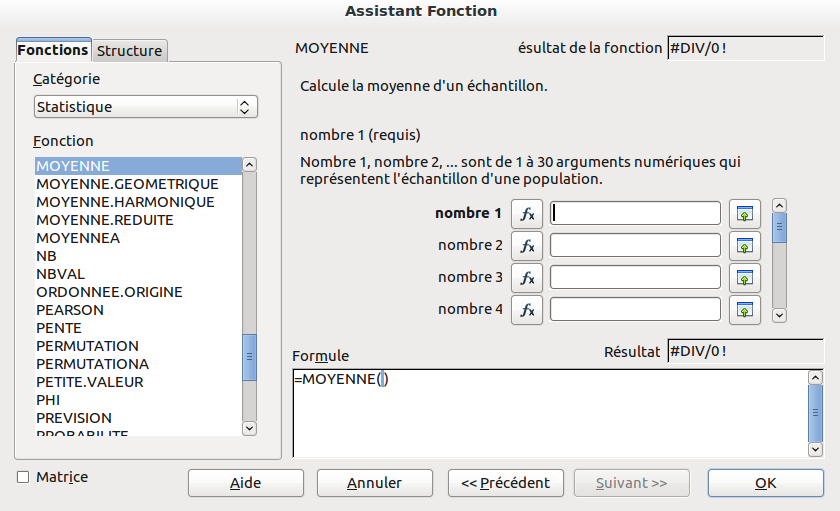840x511 pixels.
Task: Select the Fonctions tab
Action: pyautogui.click(x=53, y=50)
